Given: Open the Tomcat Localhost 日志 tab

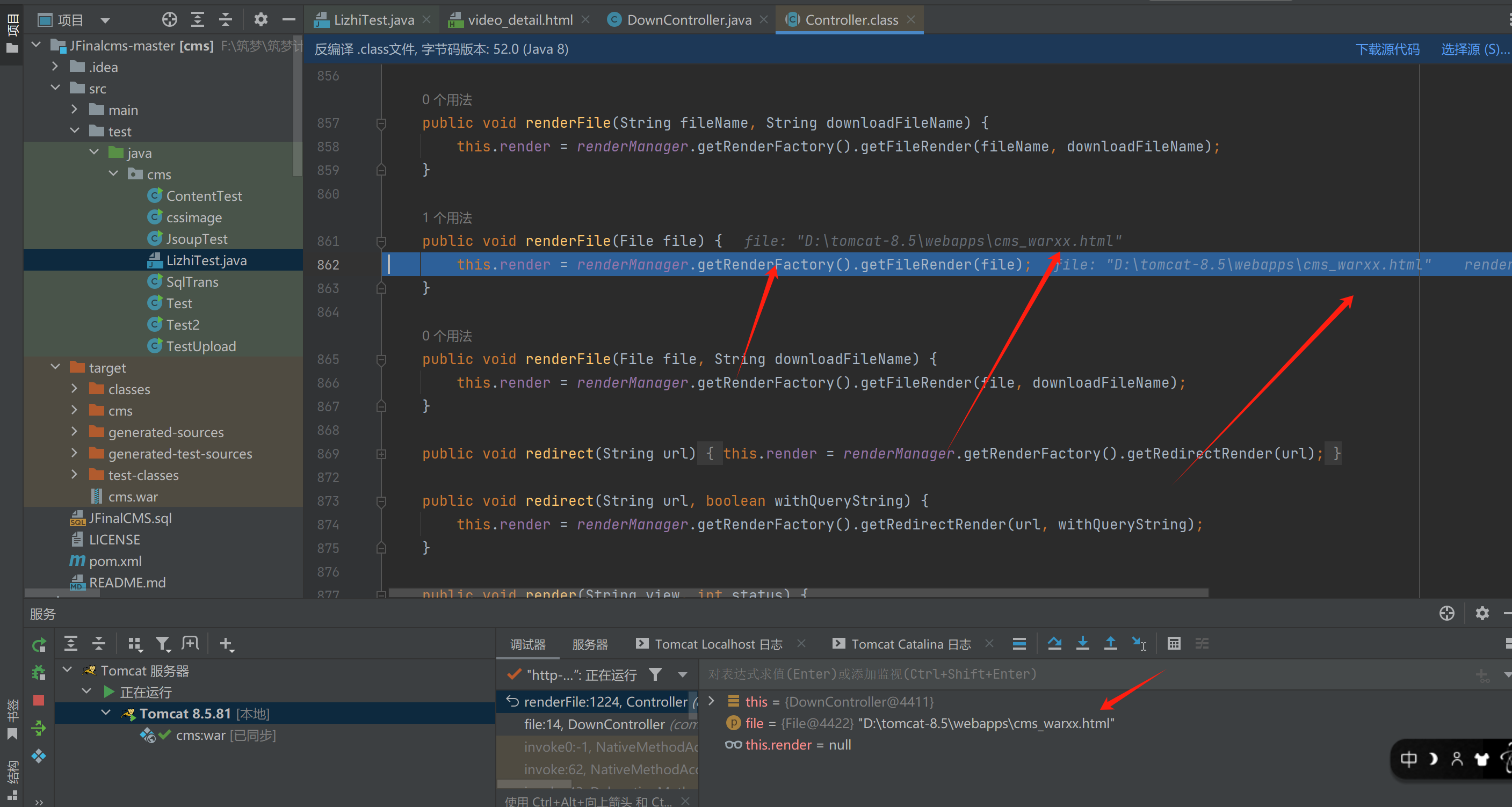Looking at the screenshot, I should [x=709, y=644].
